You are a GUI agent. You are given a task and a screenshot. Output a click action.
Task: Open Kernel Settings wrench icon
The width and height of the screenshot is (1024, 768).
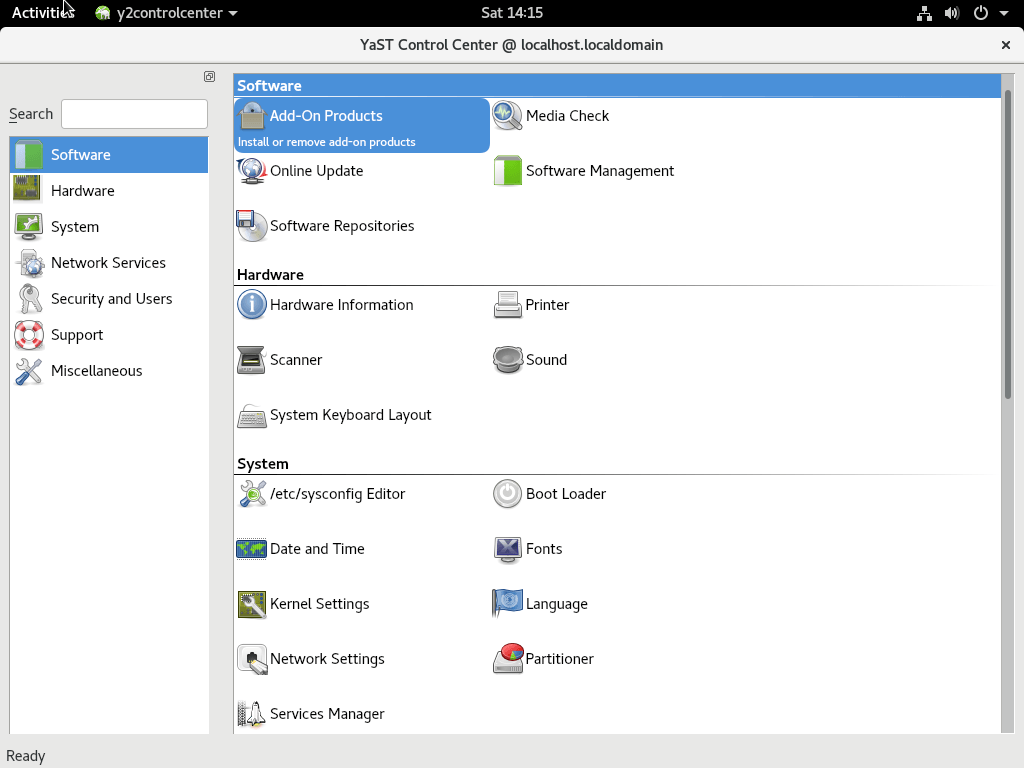(251, 604)
